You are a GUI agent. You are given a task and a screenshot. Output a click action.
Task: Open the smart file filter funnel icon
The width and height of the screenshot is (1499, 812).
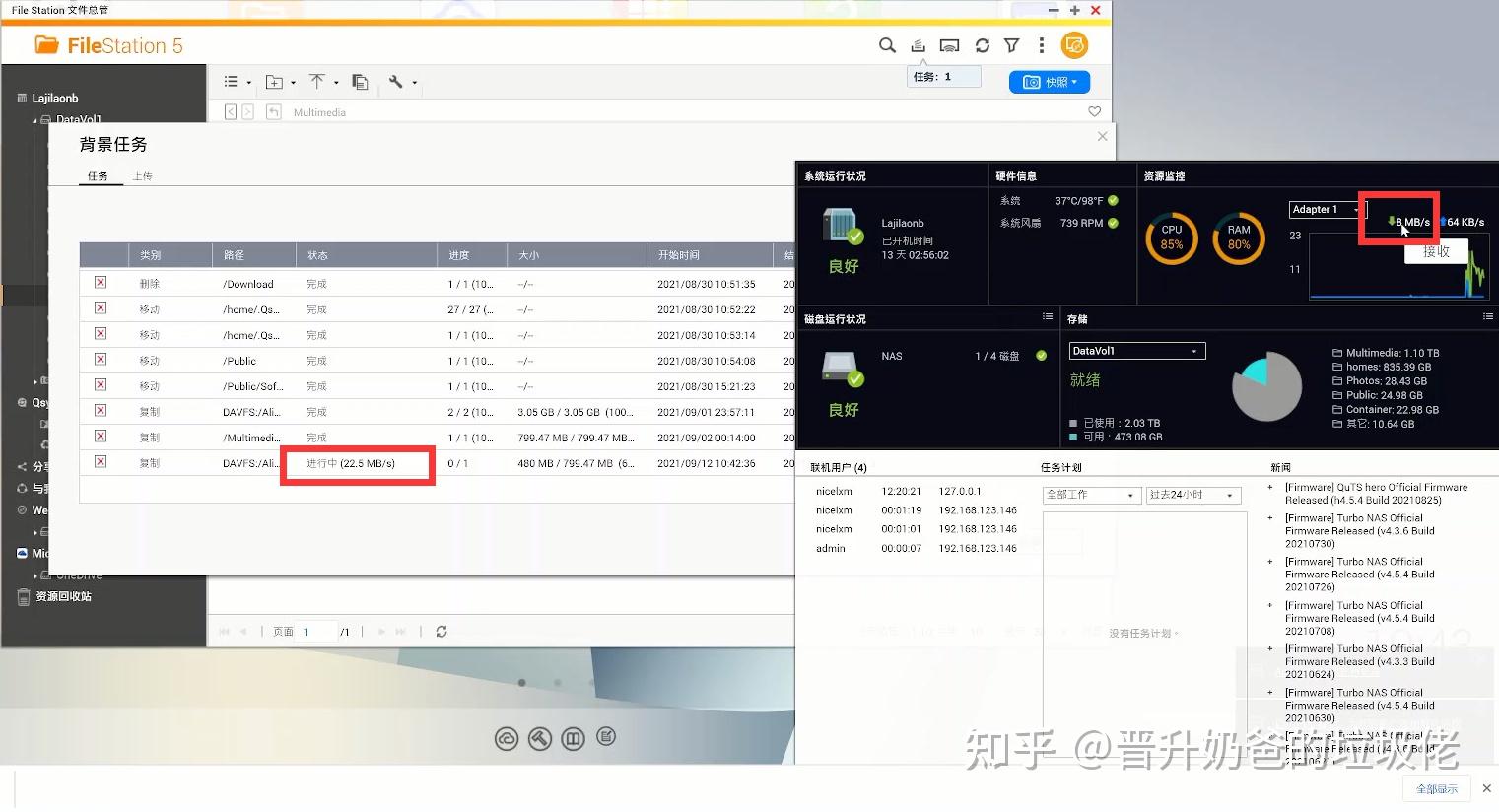1011,45
